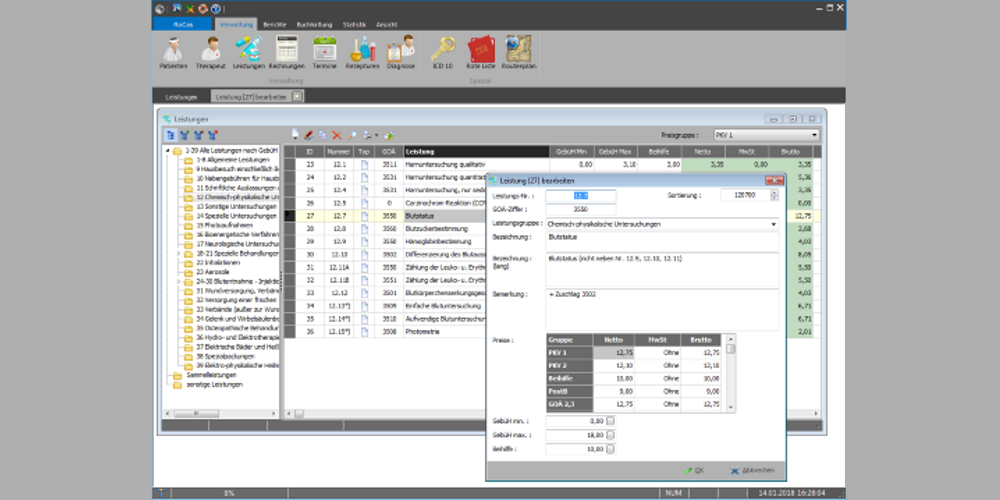Screen dimensions: 1000x500
Task: Click the folder tree horizontal scrollbar
Action: coord(219,414)
